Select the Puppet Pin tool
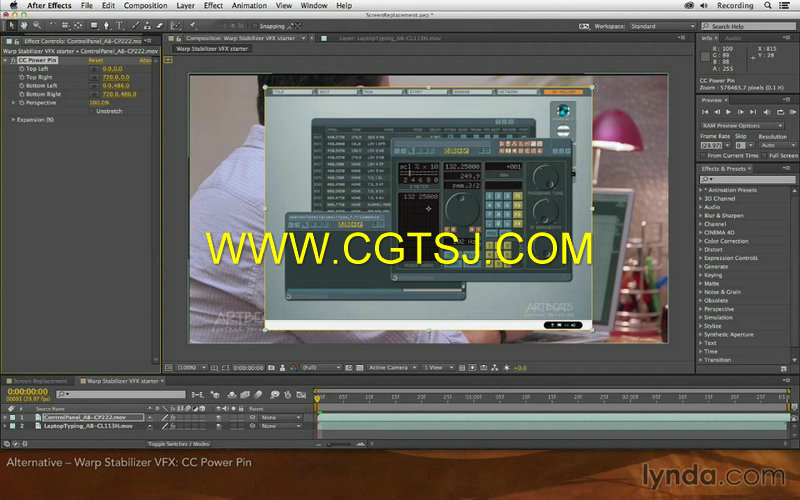800x500 pixels. coord(192,25)
